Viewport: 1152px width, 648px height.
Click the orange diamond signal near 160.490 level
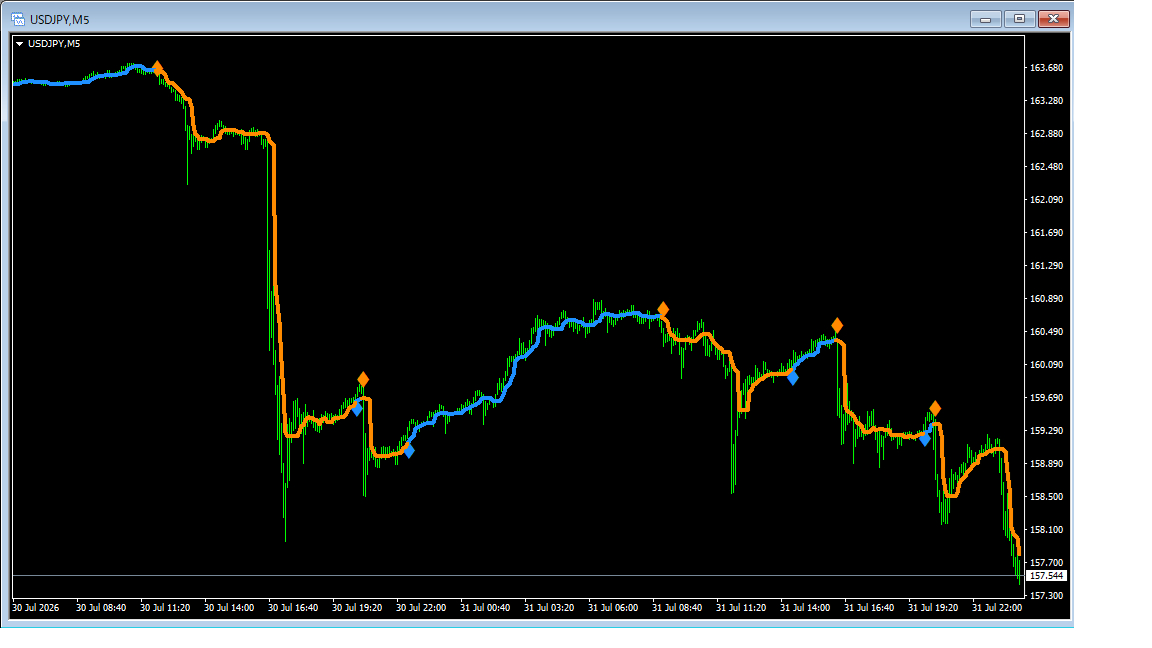click(x=837, y=325)
